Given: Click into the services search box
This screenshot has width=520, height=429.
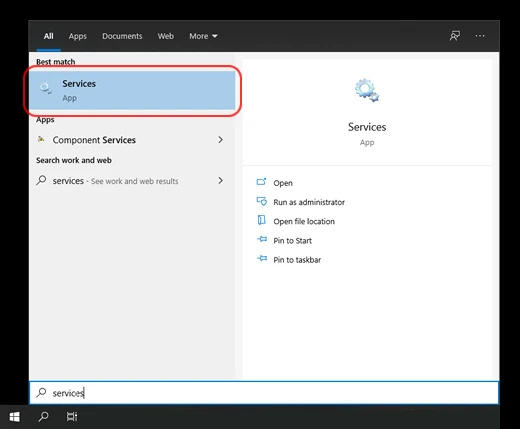Looking at the screenshot, I should click(x=264, y=393).
